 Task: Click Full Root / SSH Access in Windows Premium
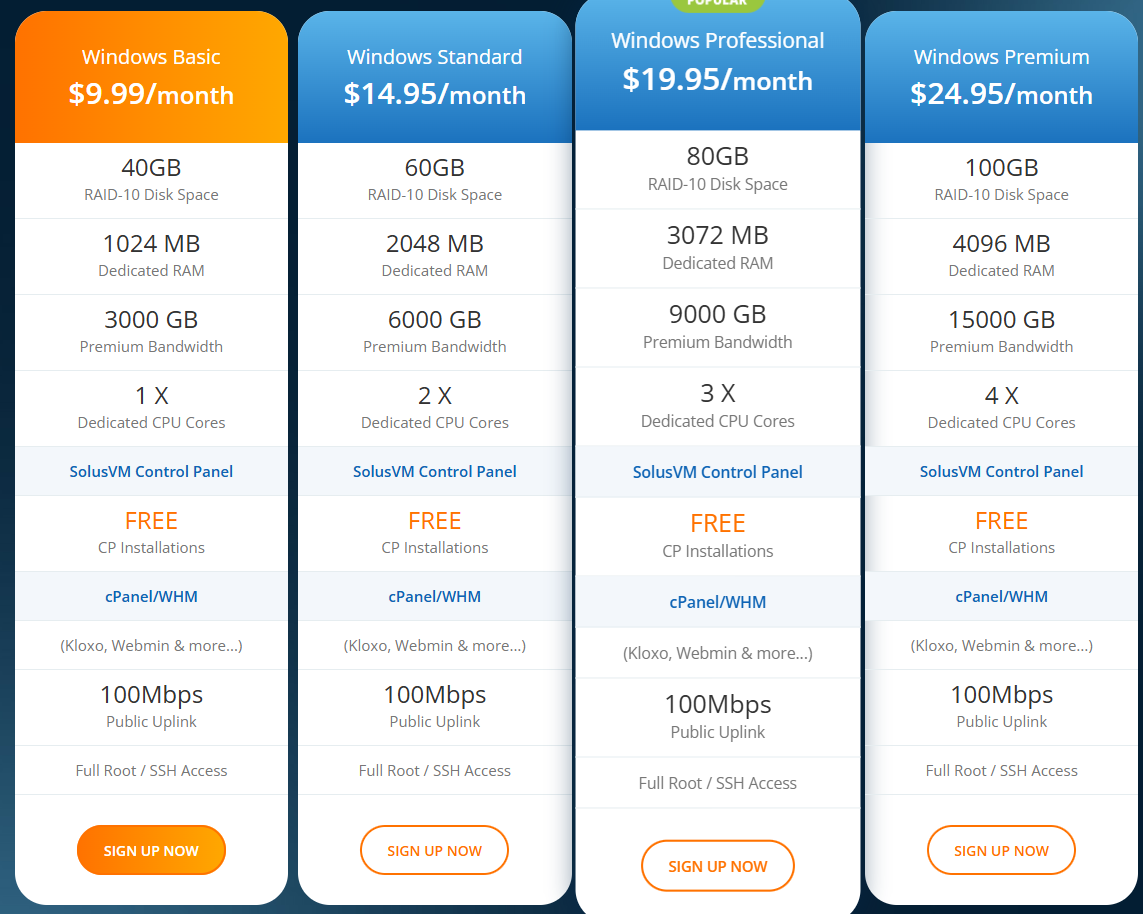[1002, 770]
